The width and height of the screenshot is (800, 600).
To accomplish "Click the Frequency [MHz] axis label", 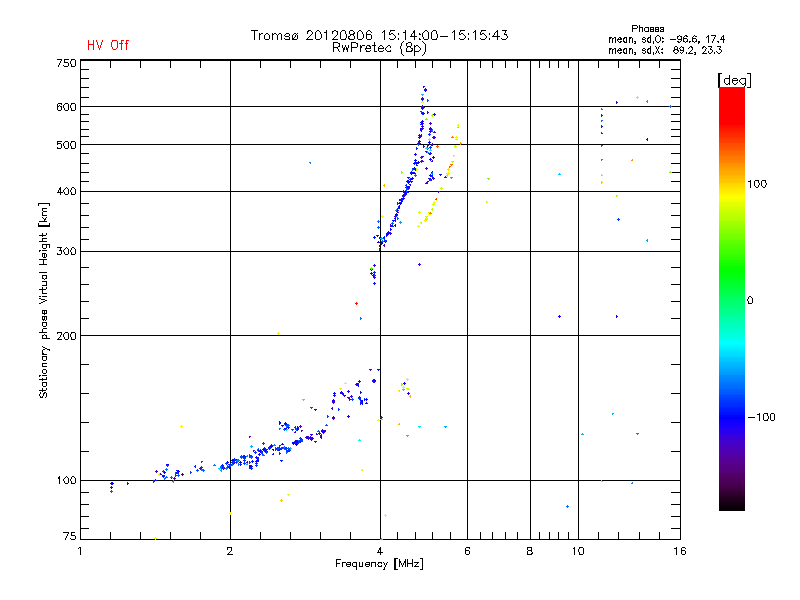I will [379, 565].
